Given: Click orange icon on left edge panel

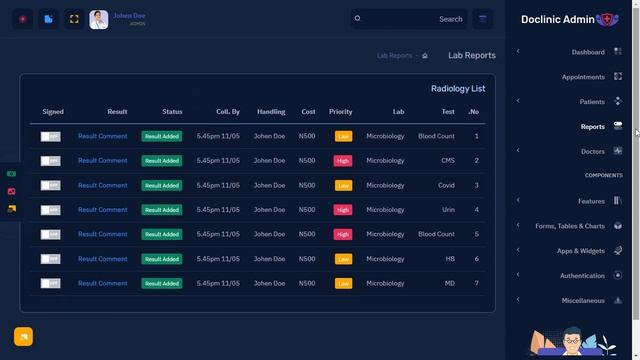Looking at the screenshot, I should (x=11, y=209).
